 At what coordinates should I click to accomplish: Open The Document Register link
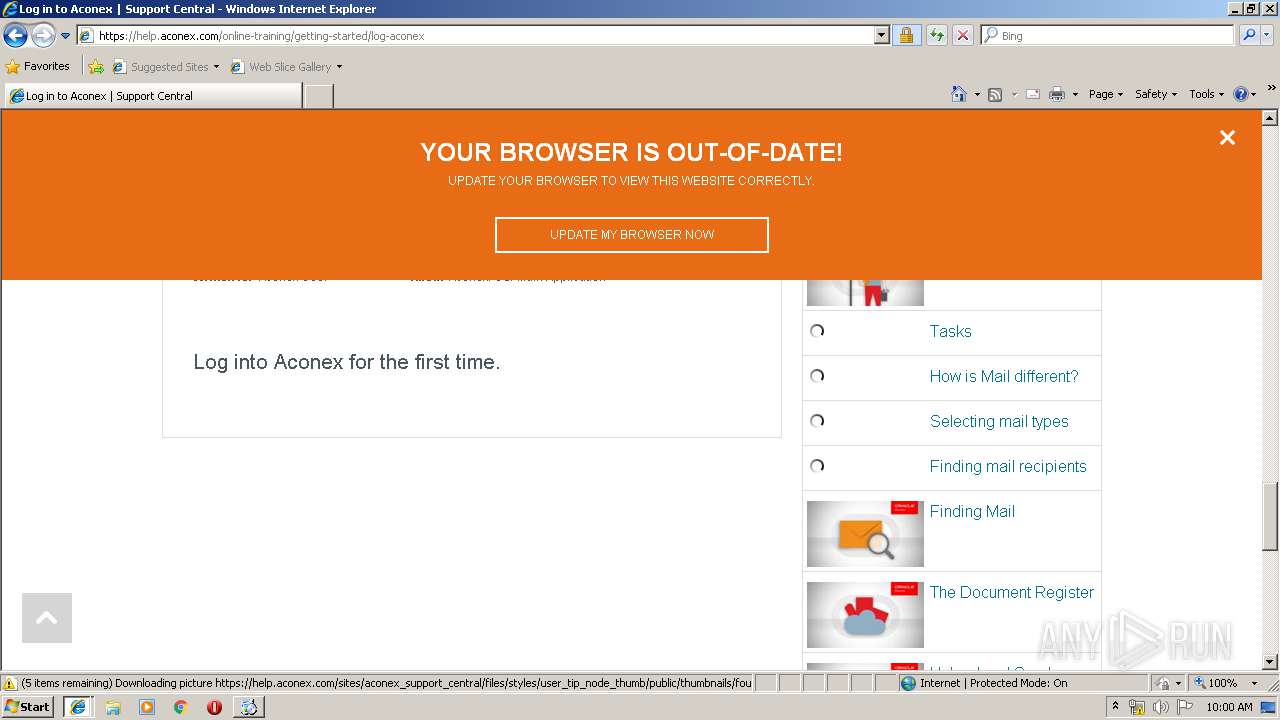(x=1012, y=592)
